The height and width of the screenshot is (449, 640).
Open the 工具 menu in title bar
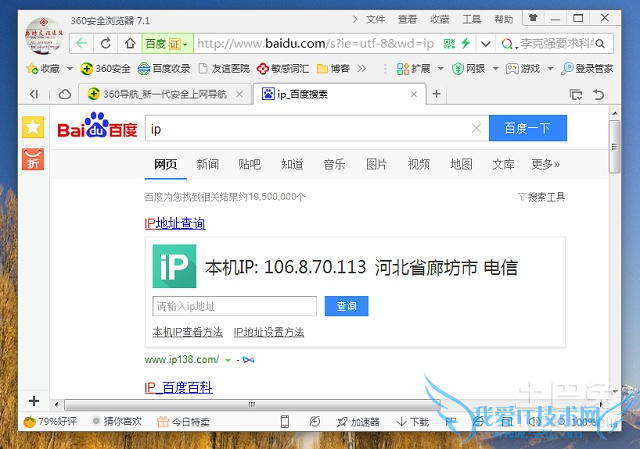(471, 19)
